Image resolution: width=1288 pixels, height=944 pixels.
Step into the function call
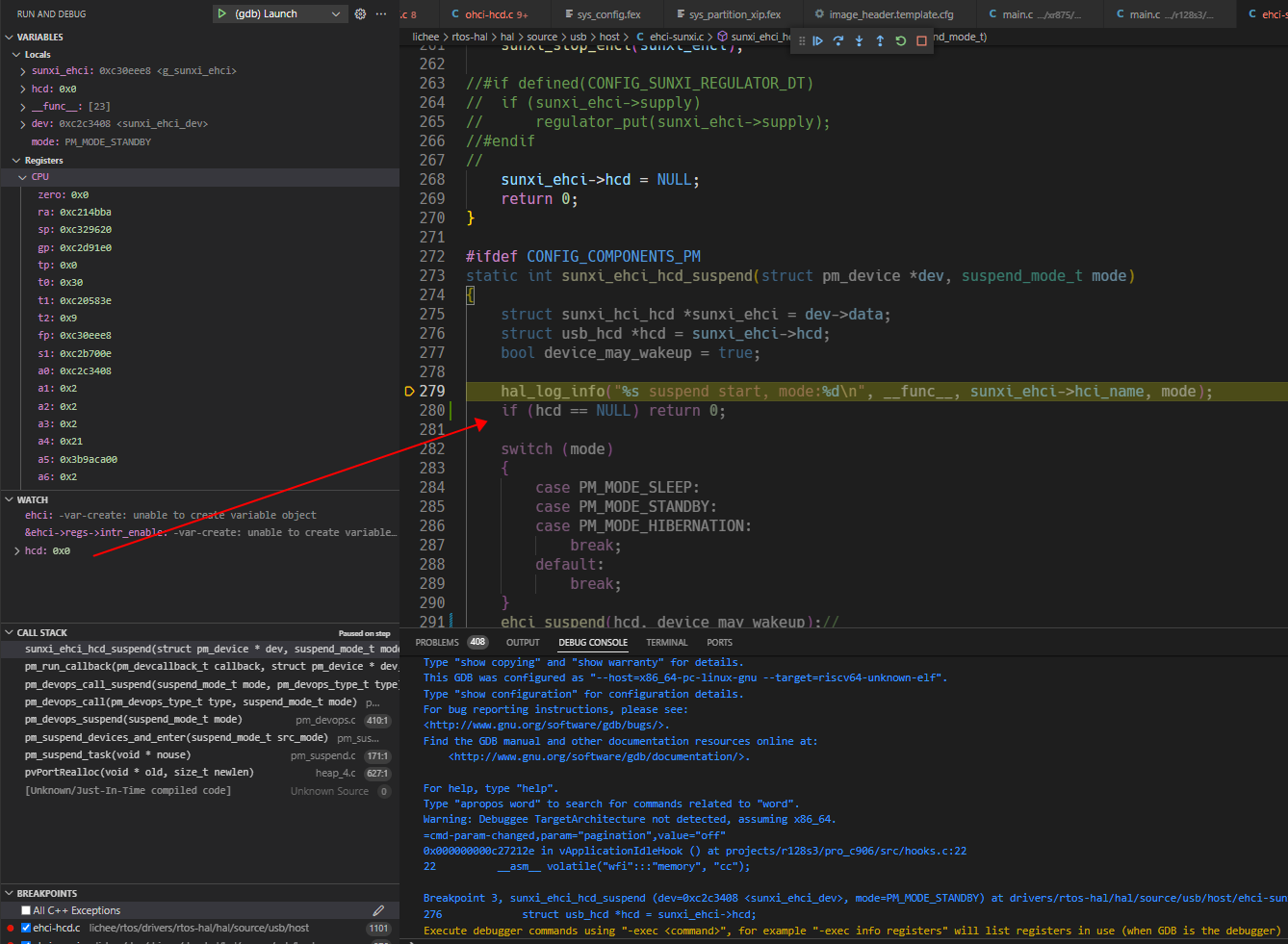coord(859,41)
